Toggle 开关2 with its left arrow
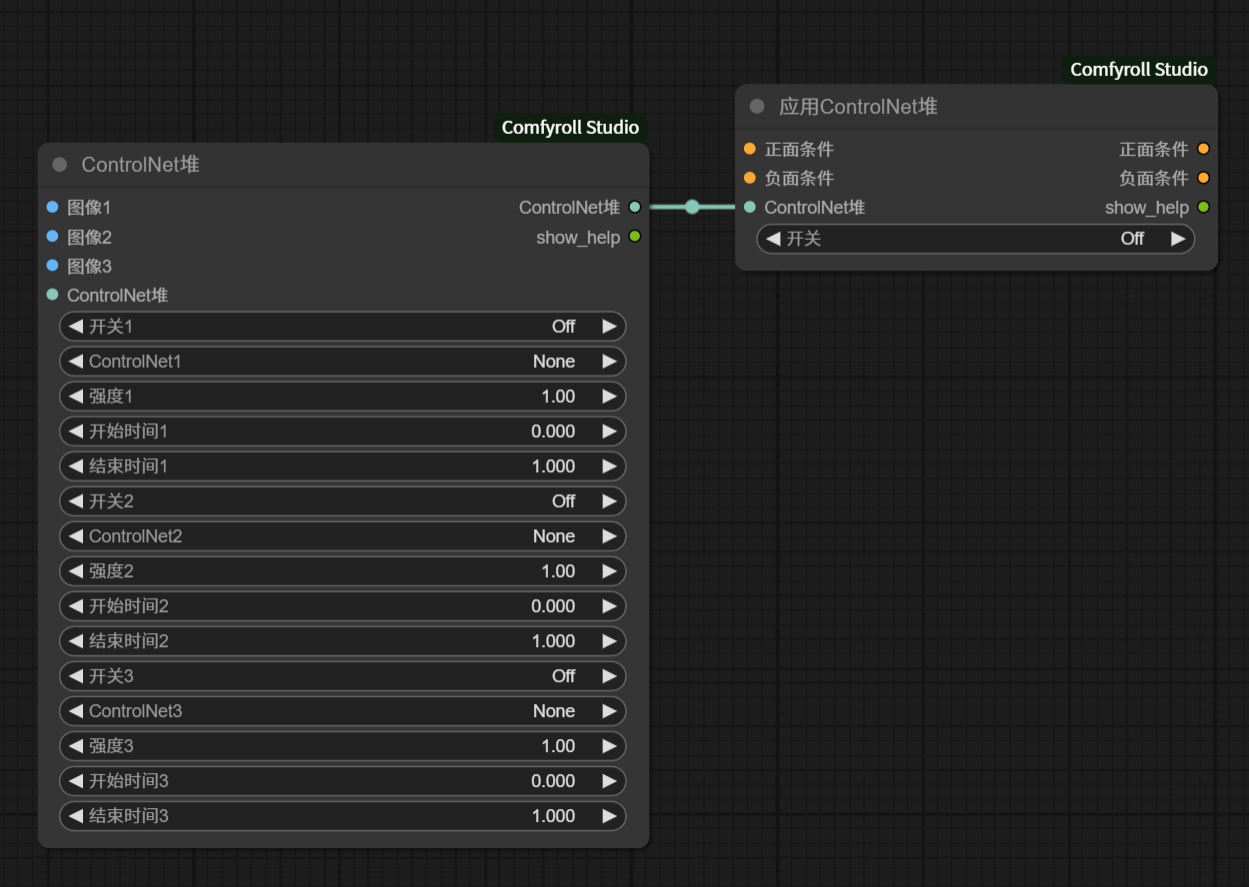This screenshot has height=887, width=1249. pos(76,501)
